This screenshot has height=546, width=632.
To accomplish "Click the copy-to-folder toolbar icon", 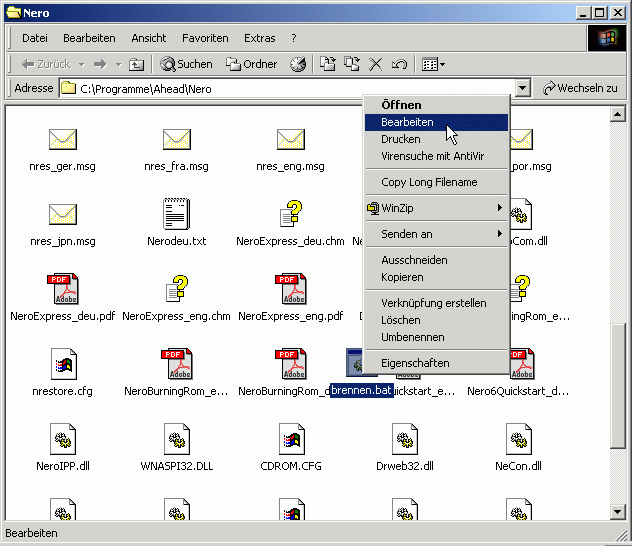I will coord(351,64).
